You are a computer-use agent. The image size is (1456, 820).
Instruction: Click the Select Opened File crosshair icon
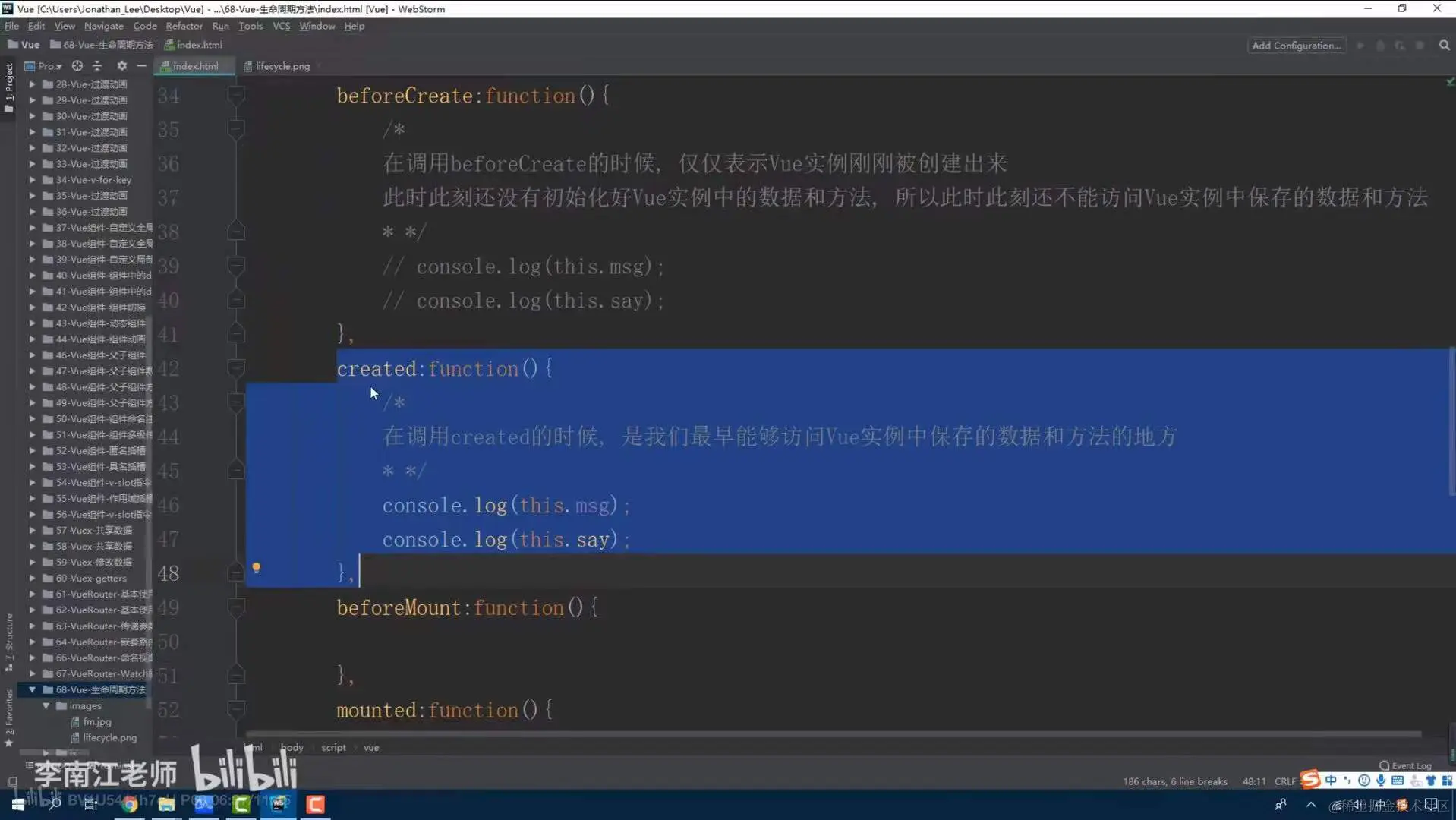point(77,66)
